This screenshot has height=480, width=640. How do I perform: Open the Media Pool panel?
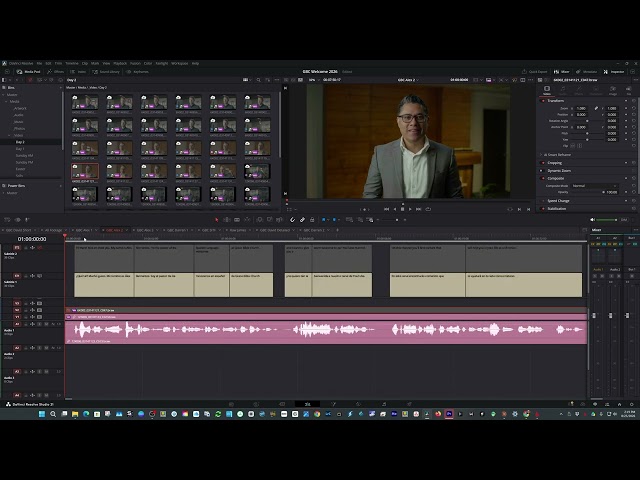point(29,71)
